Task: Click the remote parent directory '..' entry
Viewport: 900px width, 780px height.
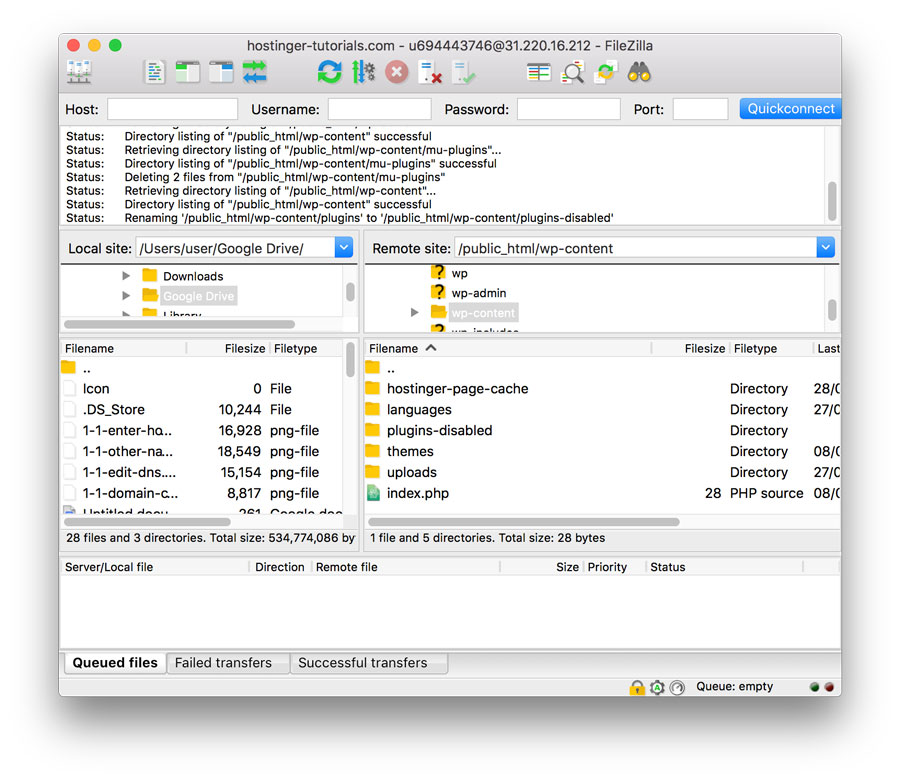Action: coord(602,368)
